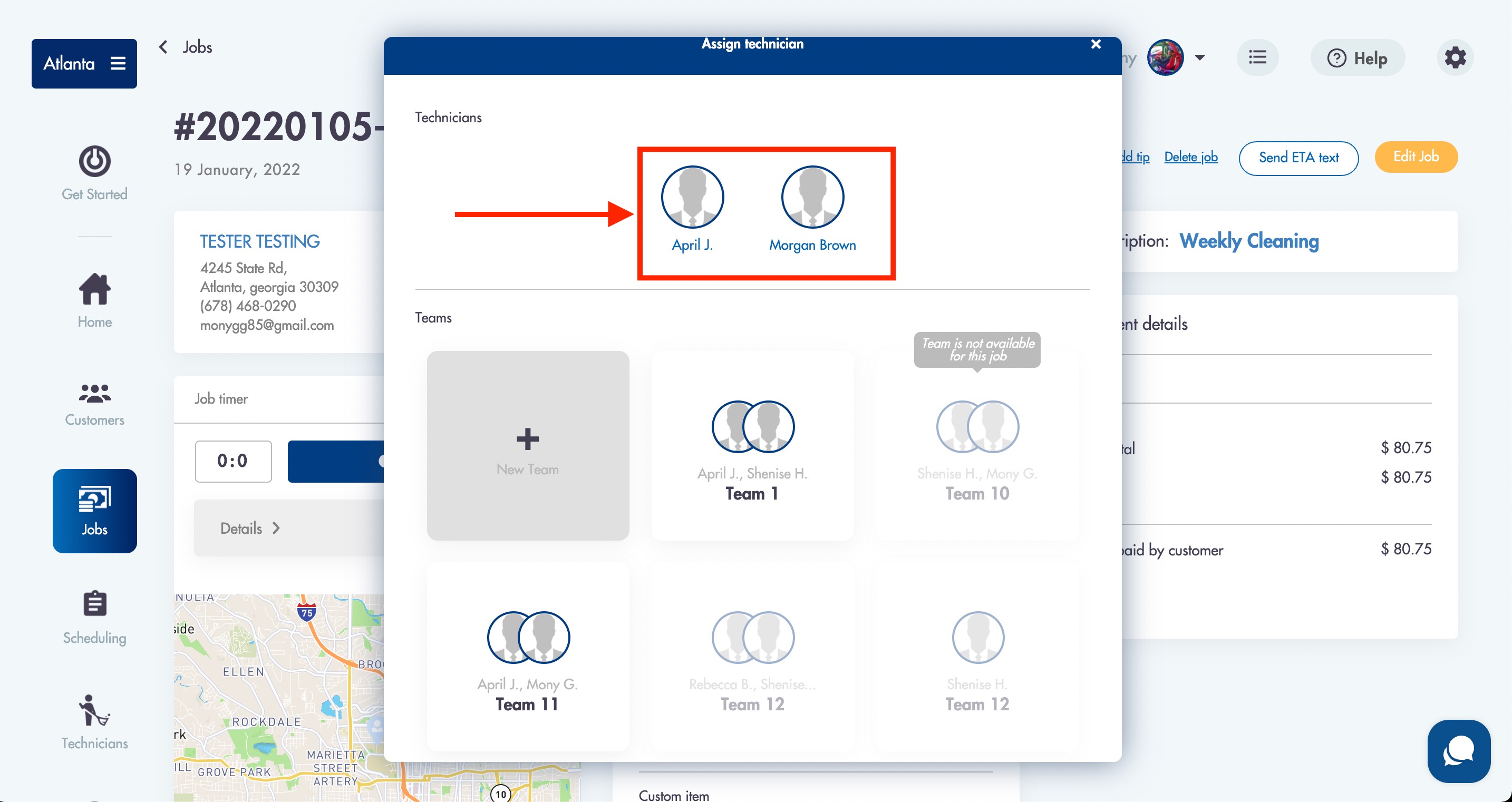Expand the user avatar dropdown arrow

tap(1200, 58)
